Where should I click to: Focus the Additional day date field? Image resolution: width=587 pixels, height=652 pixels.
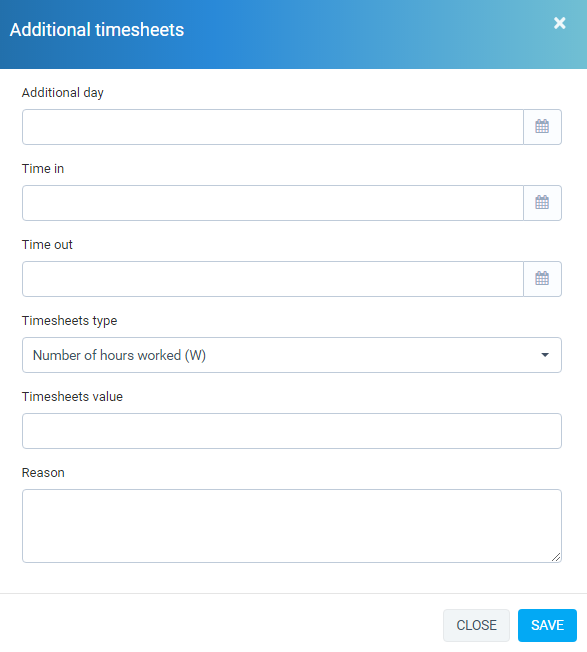273,127
